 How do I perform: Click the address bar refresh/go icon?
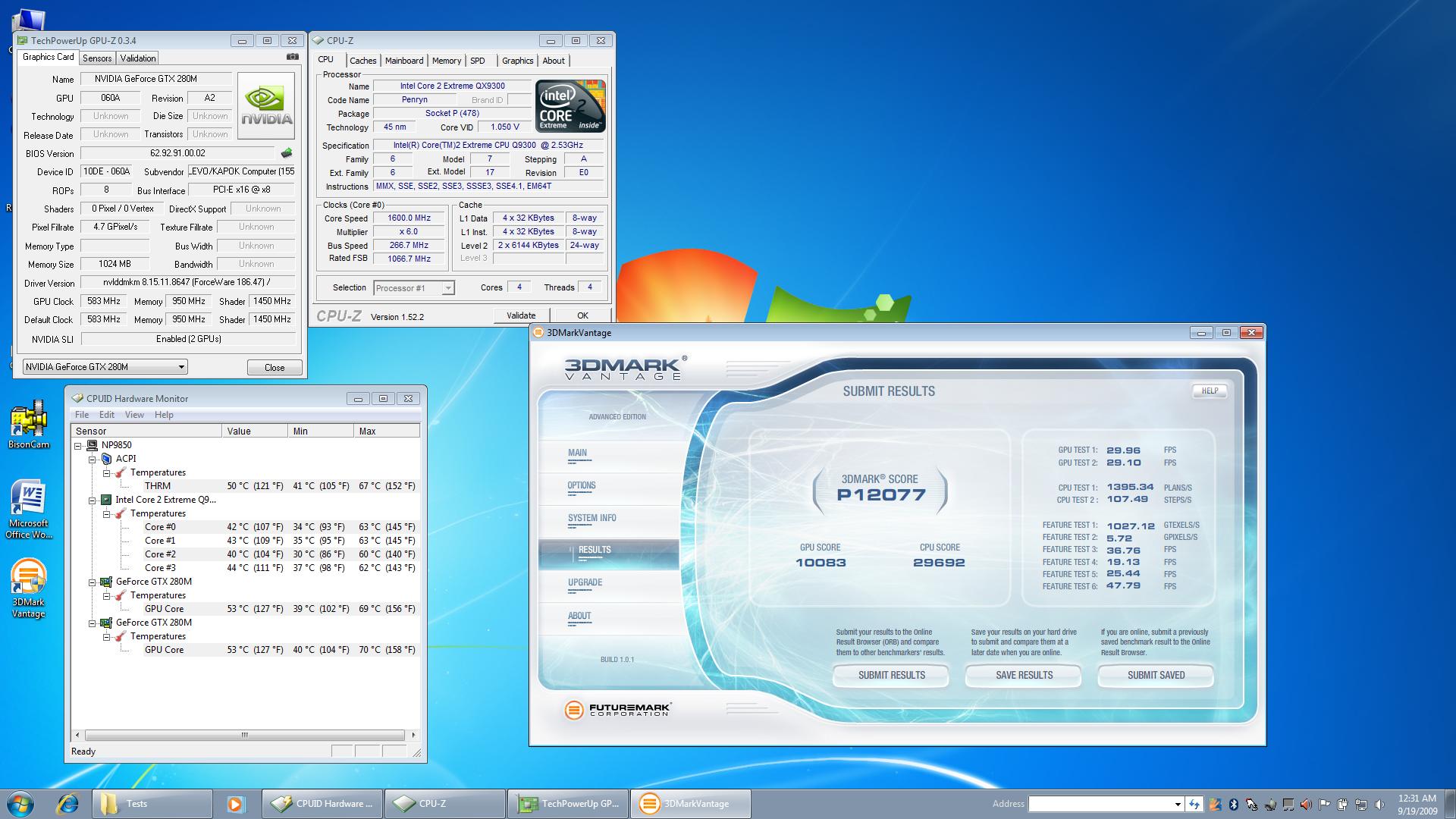tap(1194, 805)
